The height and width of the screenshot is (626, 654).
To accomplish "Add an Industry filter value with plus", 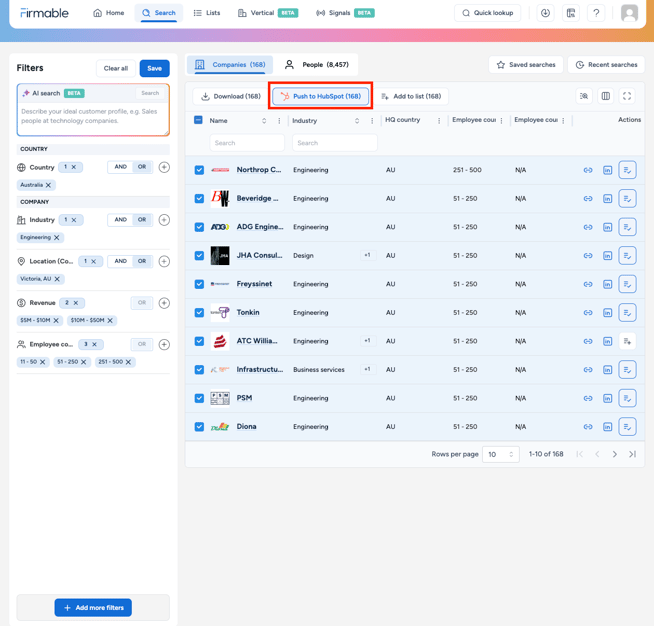I will 164,220.
